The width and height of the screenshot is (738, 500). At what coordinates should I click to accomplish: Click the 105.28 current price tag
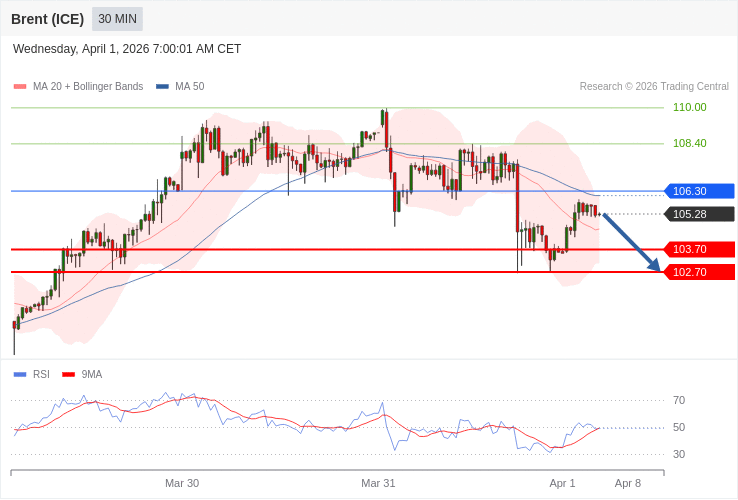pos(699,214)
